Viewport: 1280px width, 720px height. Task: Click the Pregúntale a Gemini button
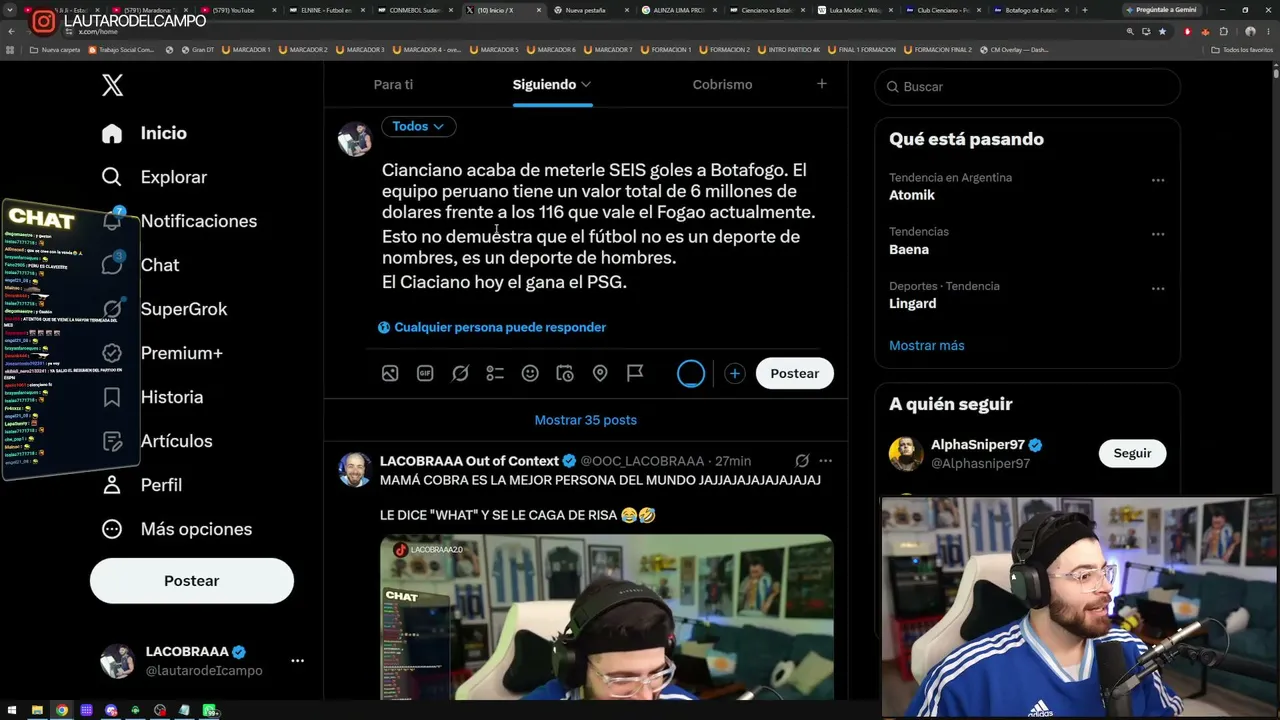click(1160, 10)
